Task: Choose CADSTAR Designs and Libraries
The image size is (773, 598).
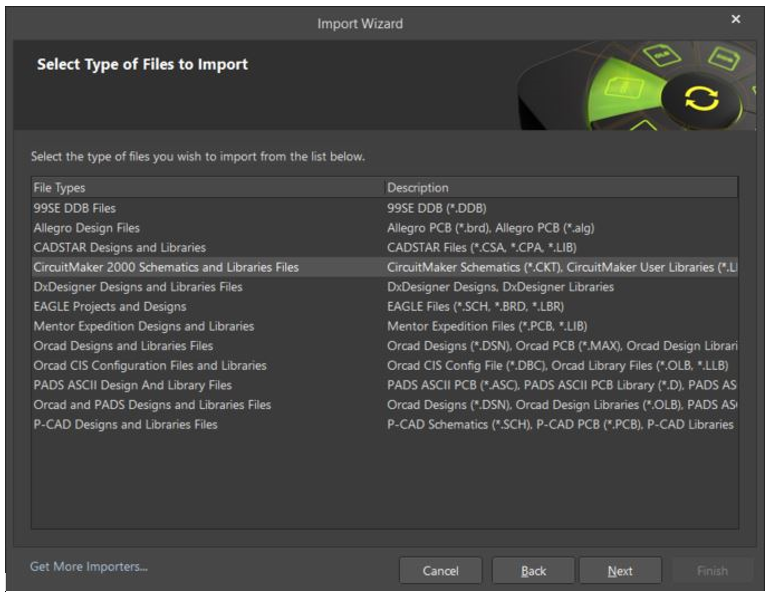Action: (119, 247)
